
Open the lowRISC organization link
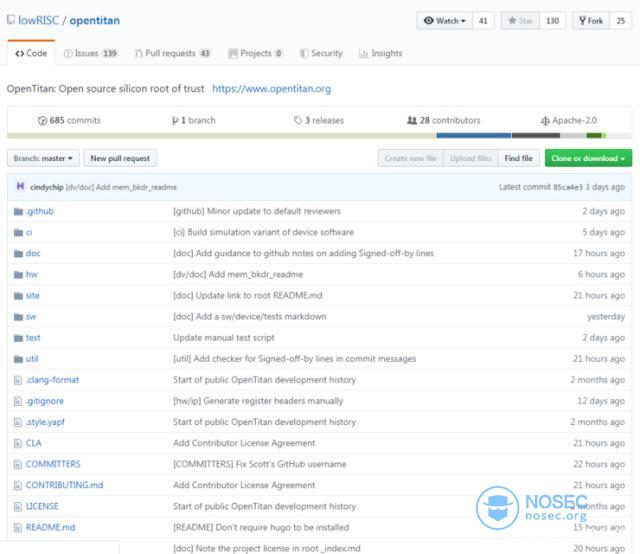tap(38, 20)
